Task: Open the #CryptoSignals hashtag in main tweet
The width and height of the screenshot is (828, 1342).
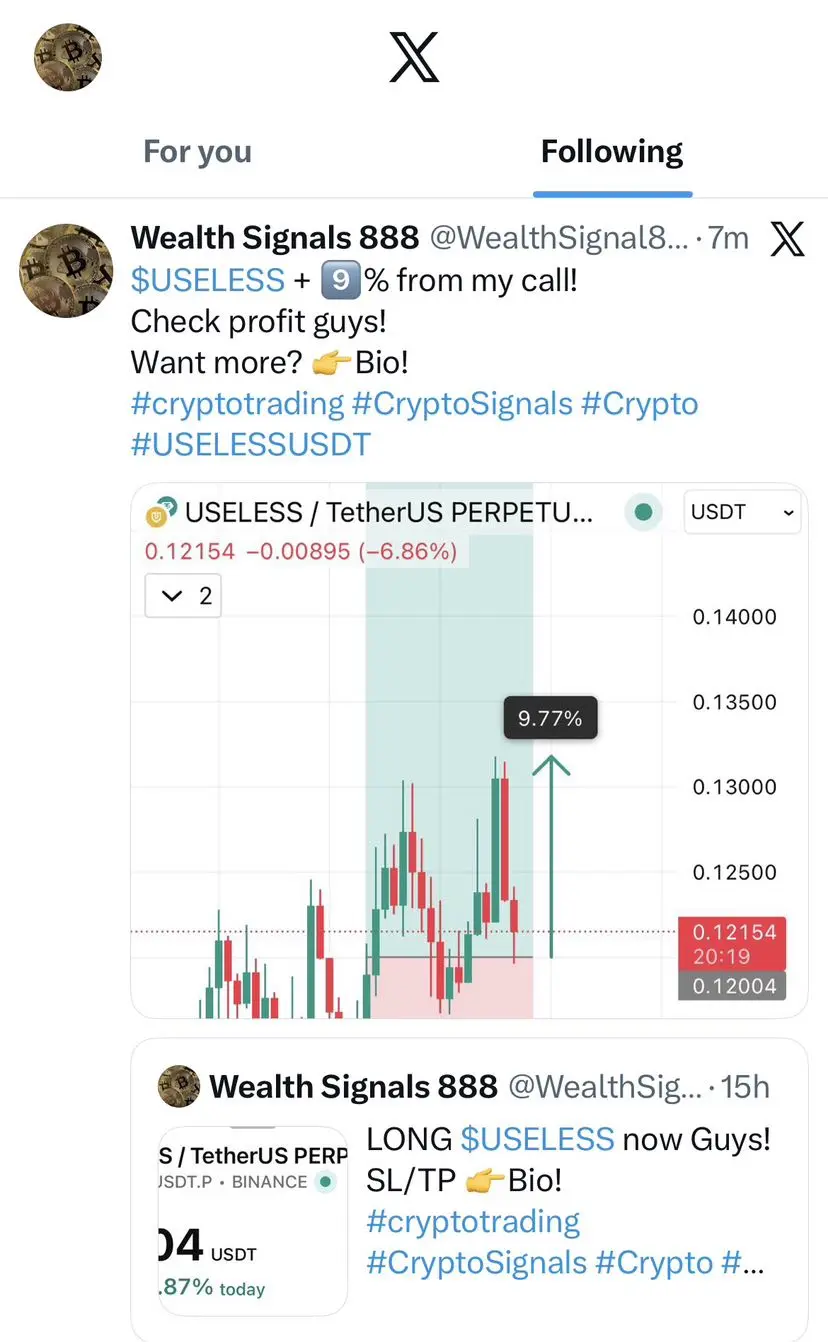Action: [x=462, y=404]
